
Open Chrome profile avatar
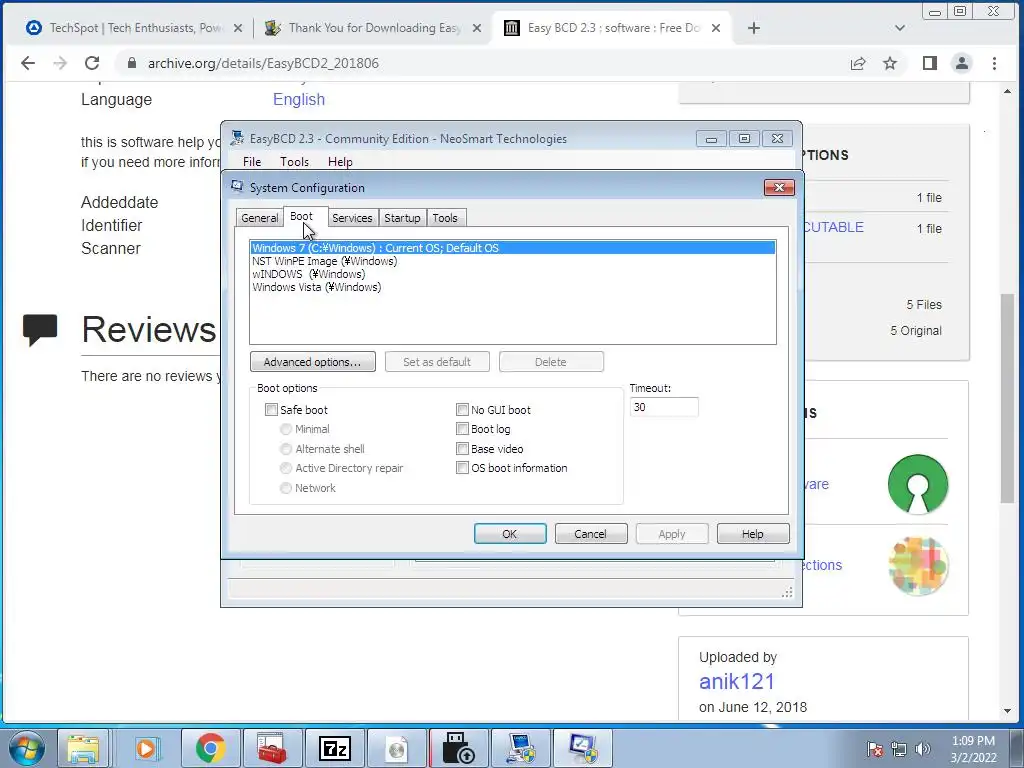coord(962,63)
